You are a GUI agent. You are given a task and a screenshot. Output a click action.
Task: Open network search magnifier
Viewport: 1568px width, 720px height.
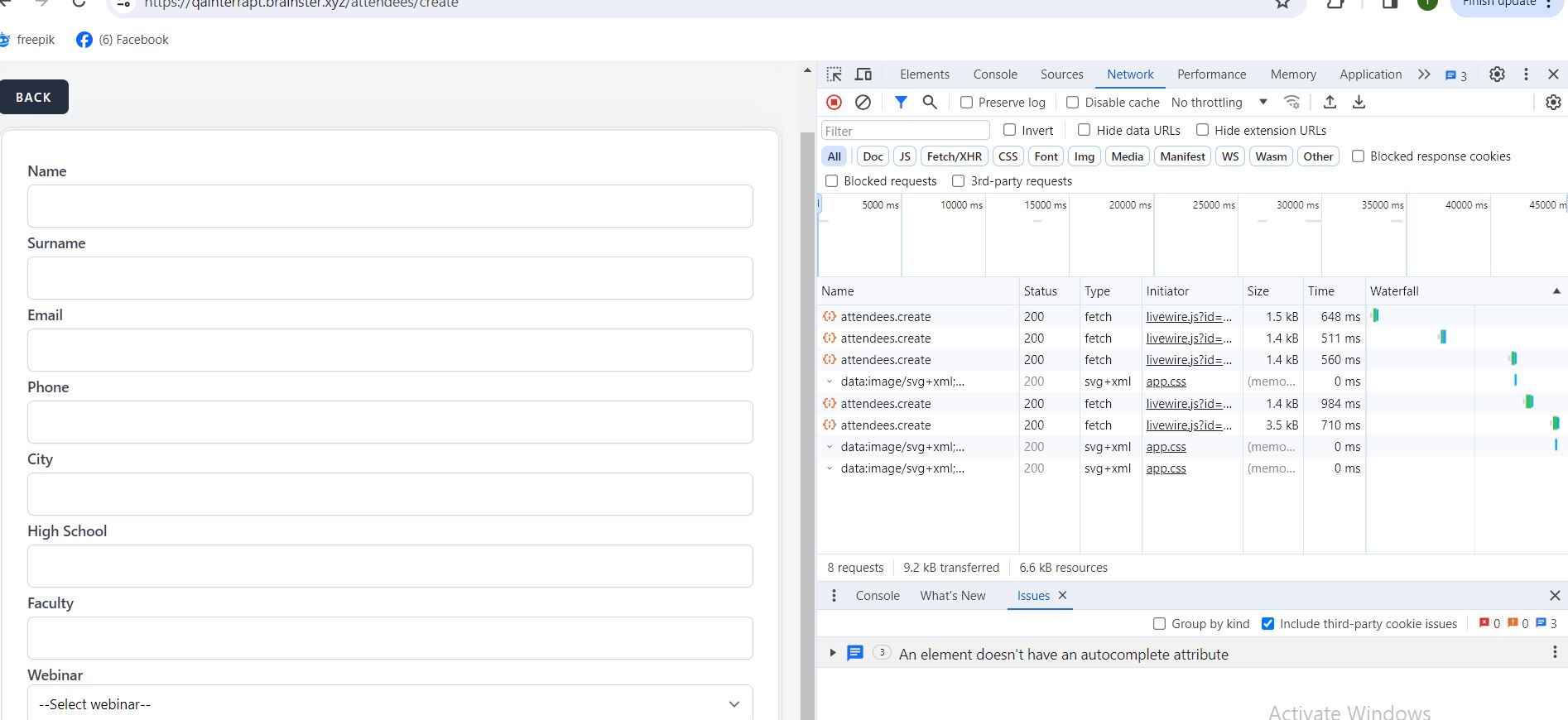930,102
